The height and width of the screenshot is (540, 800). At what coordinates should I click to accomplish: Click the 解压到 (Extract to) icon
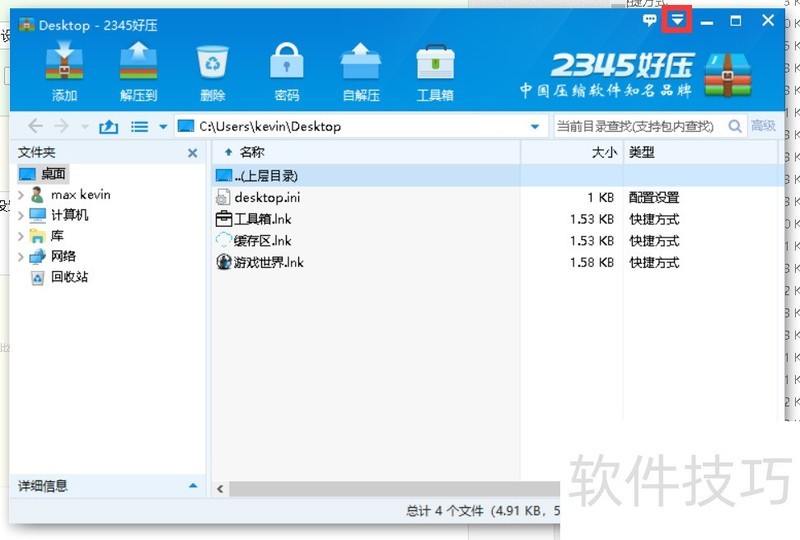[138, 62]
